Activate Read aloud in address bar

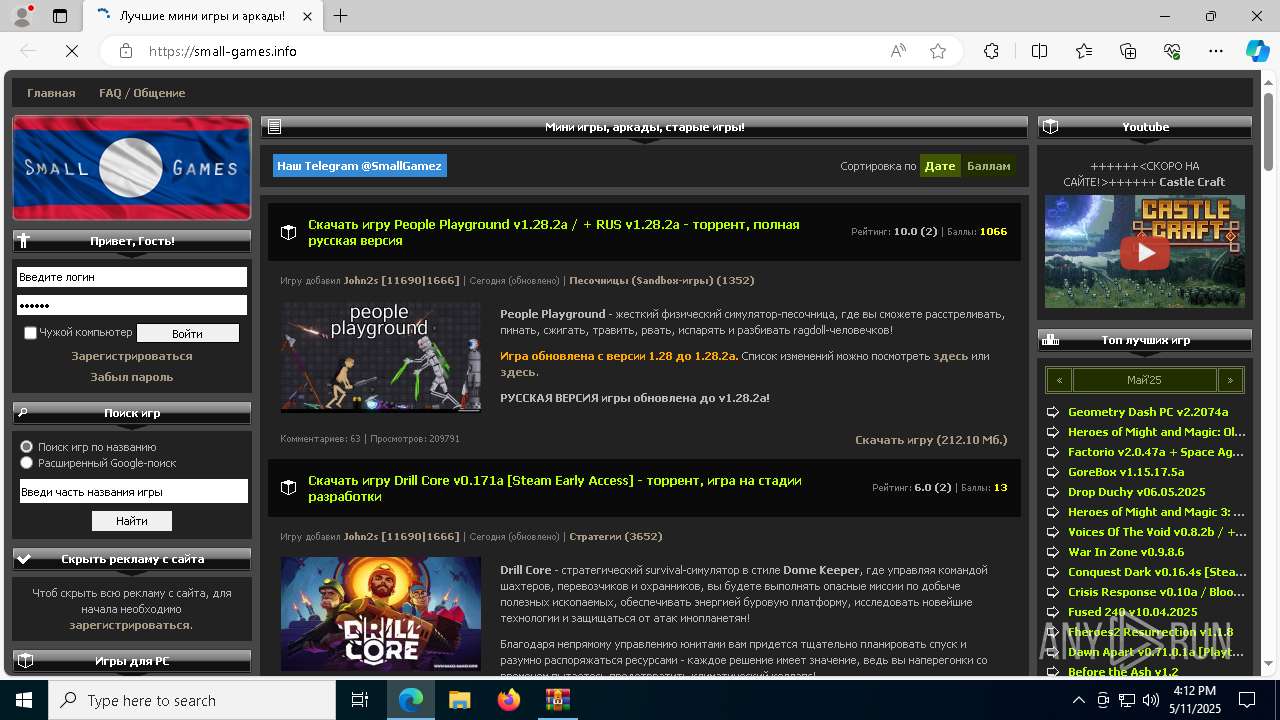898,51
